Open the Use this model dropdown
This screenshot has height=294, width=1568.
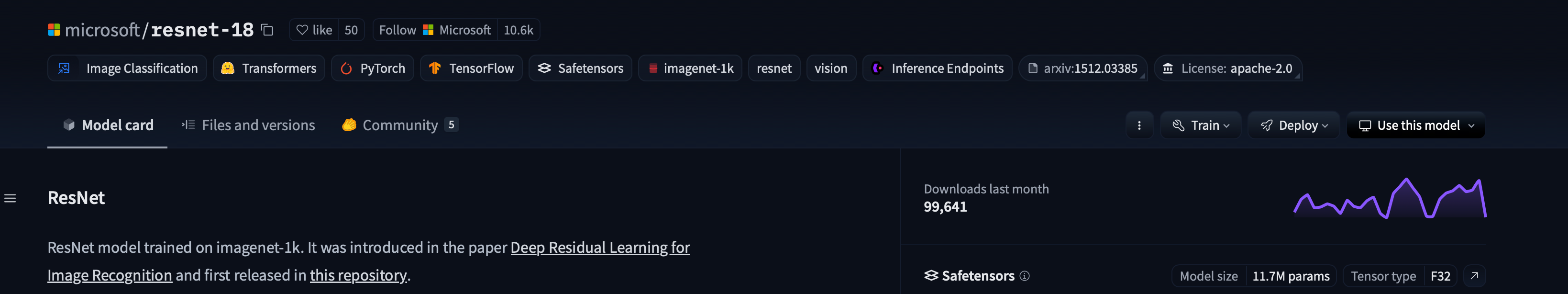1416,125
